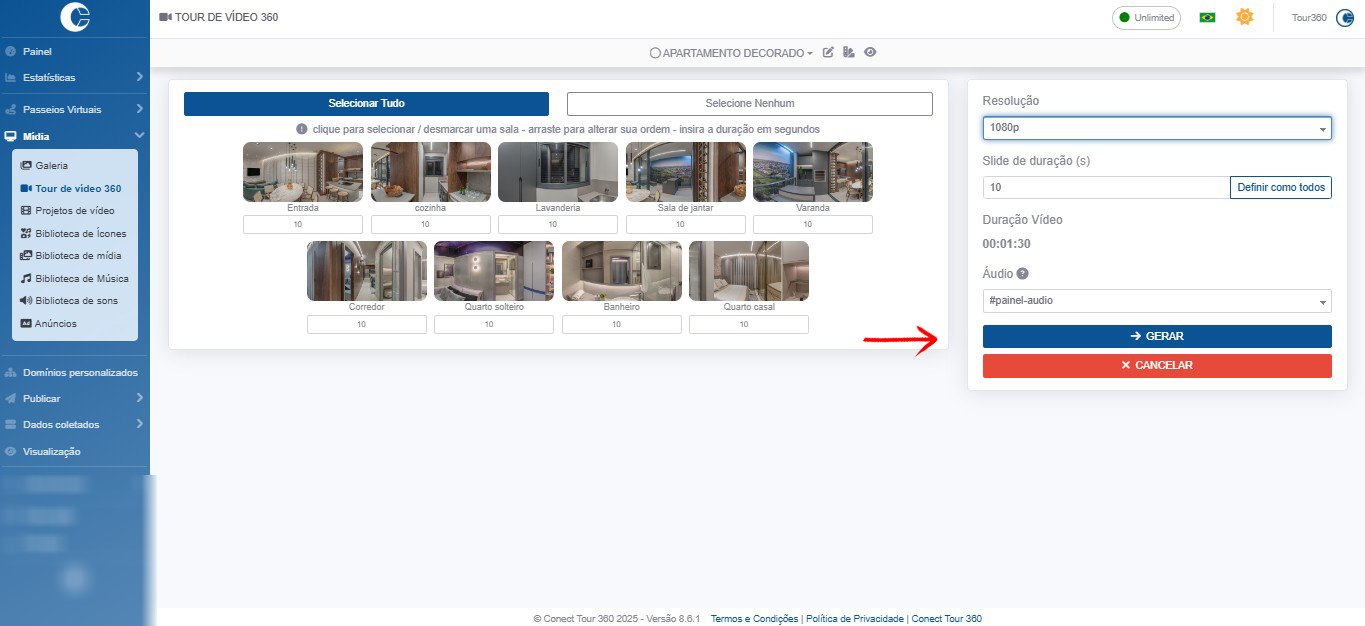Open the APARTAMENTO DECORADO tour dropdown
1365x626 pixels.
731,52
